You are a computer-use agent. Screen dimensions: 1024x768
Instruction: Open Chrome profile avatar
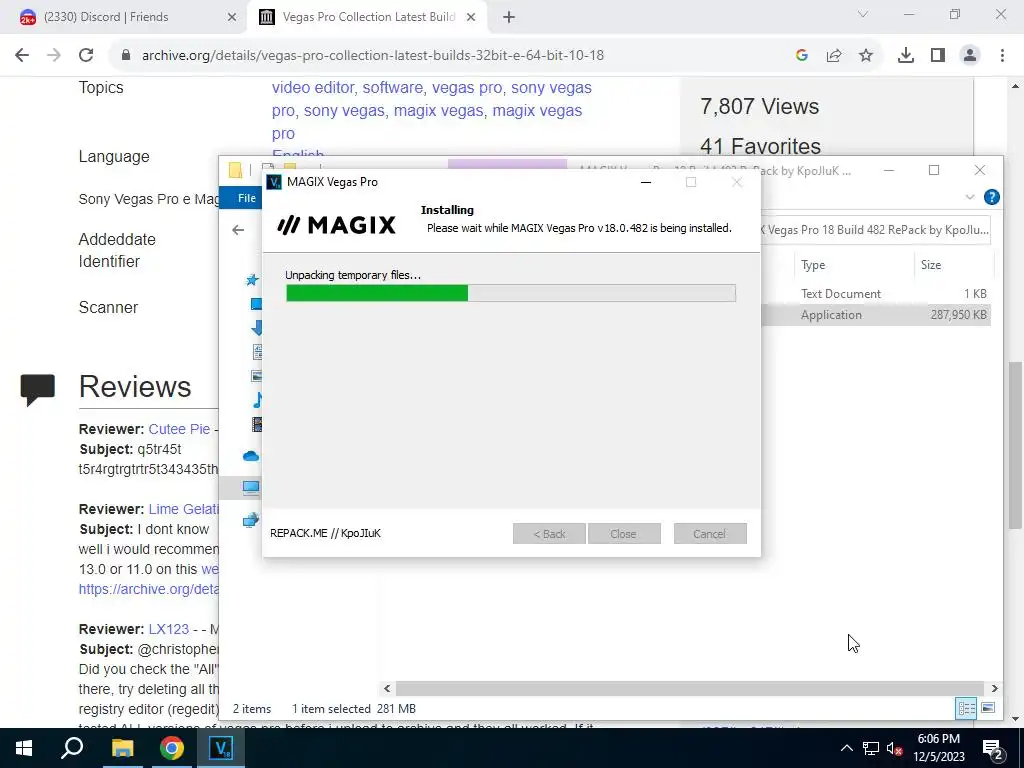tap(970, 56)
